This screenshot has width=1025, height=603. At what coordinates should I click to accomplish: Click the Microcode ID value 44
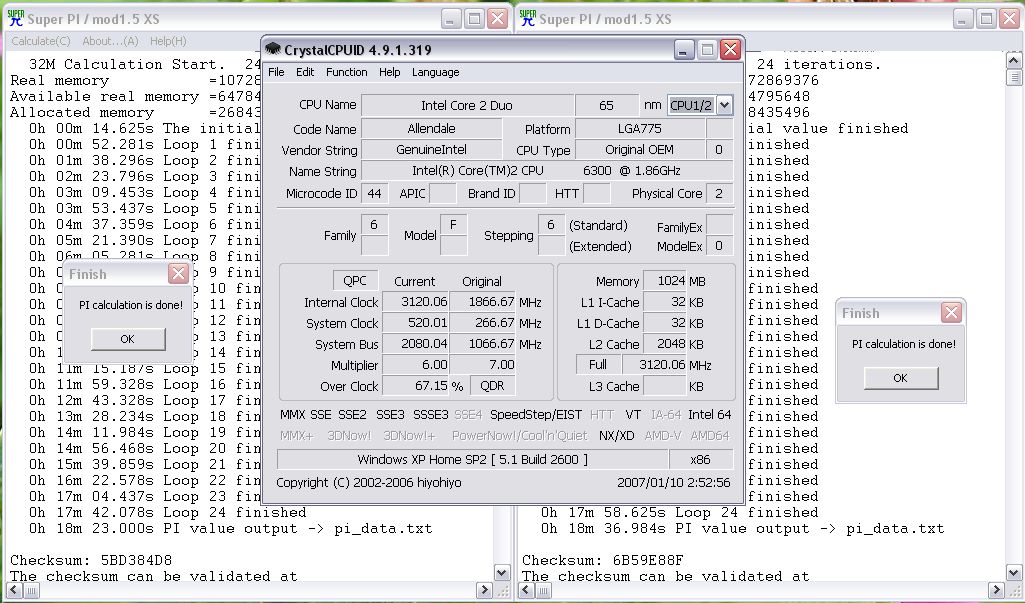click(x=375, y=193)
